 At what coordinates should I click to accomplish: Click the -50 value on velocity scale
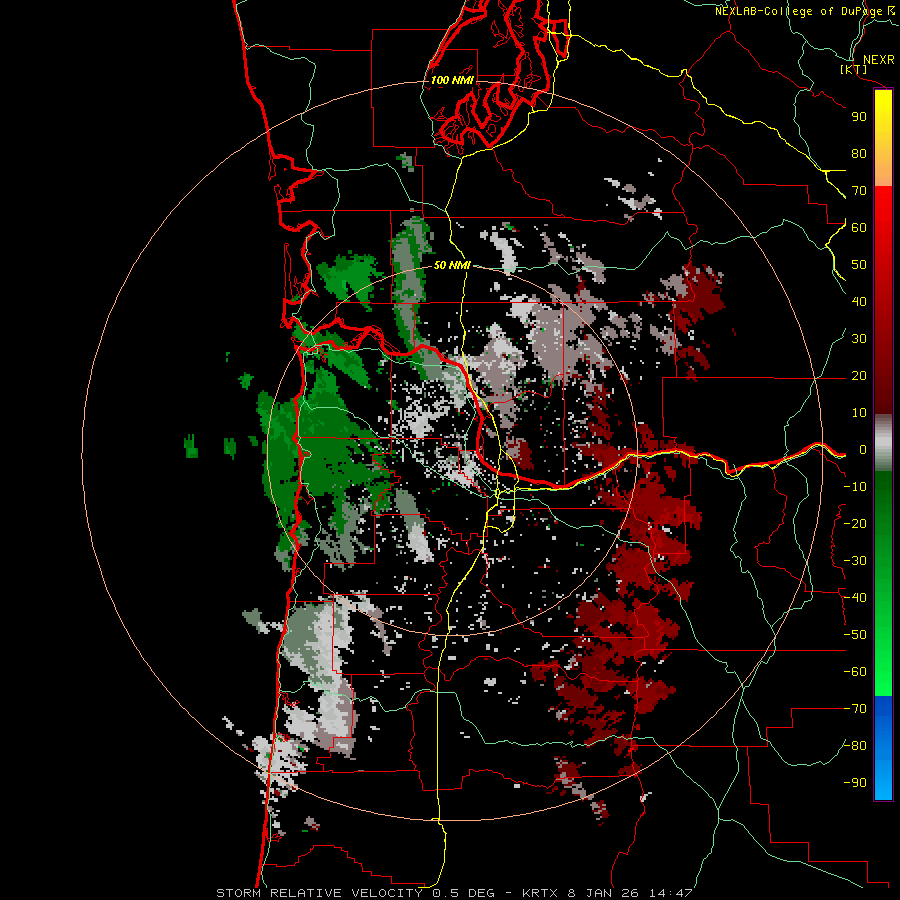pos(855,635)
